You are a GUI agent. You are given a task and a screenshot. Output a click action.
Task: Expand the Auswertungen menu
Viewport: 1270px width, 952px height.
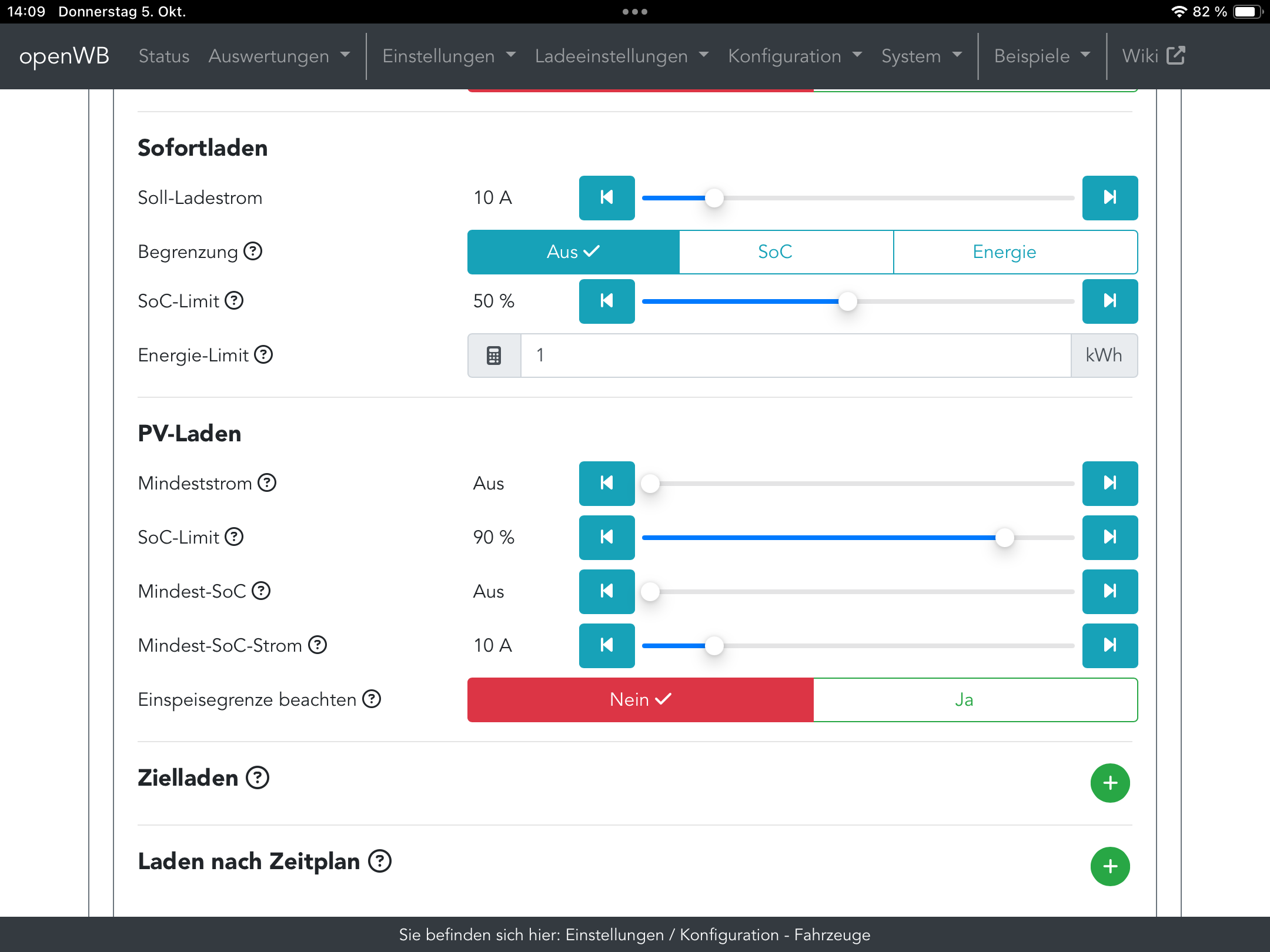click(279, 56)
